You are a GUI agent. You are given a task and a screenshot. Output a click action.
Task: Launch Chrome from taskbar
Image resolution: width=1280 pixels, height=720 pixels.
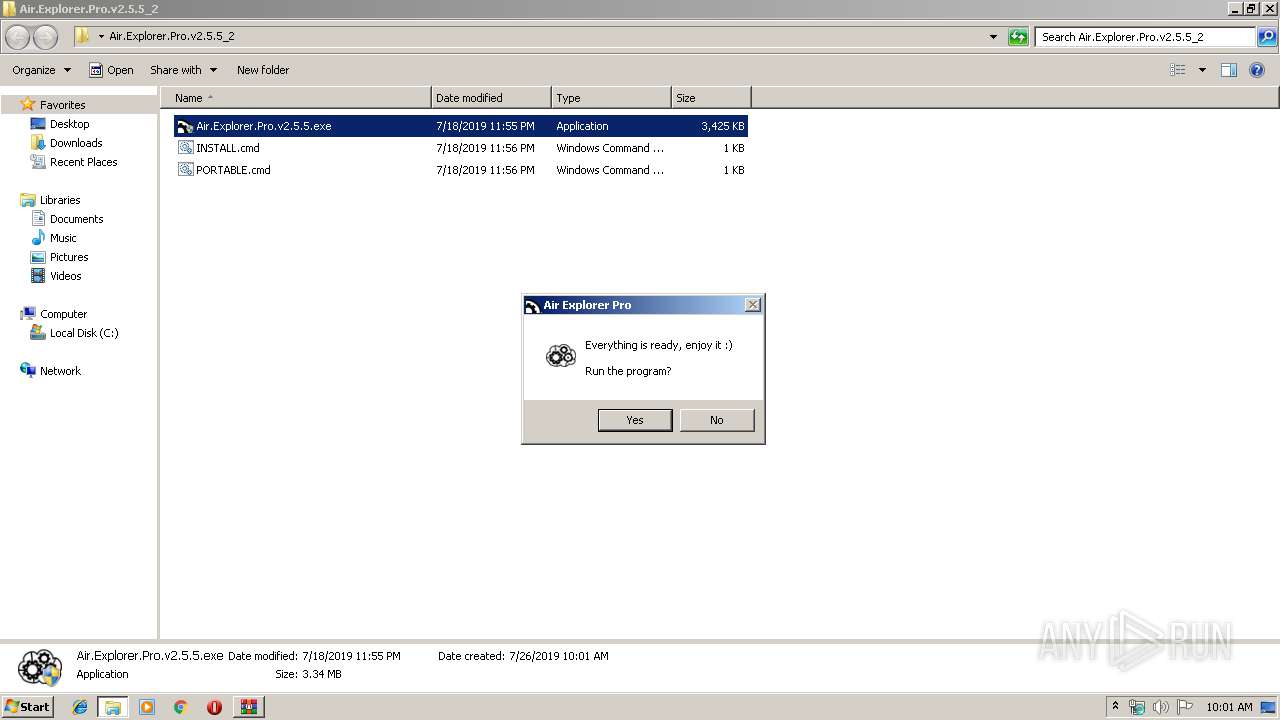pyautogui.click(x=181, y=707)
